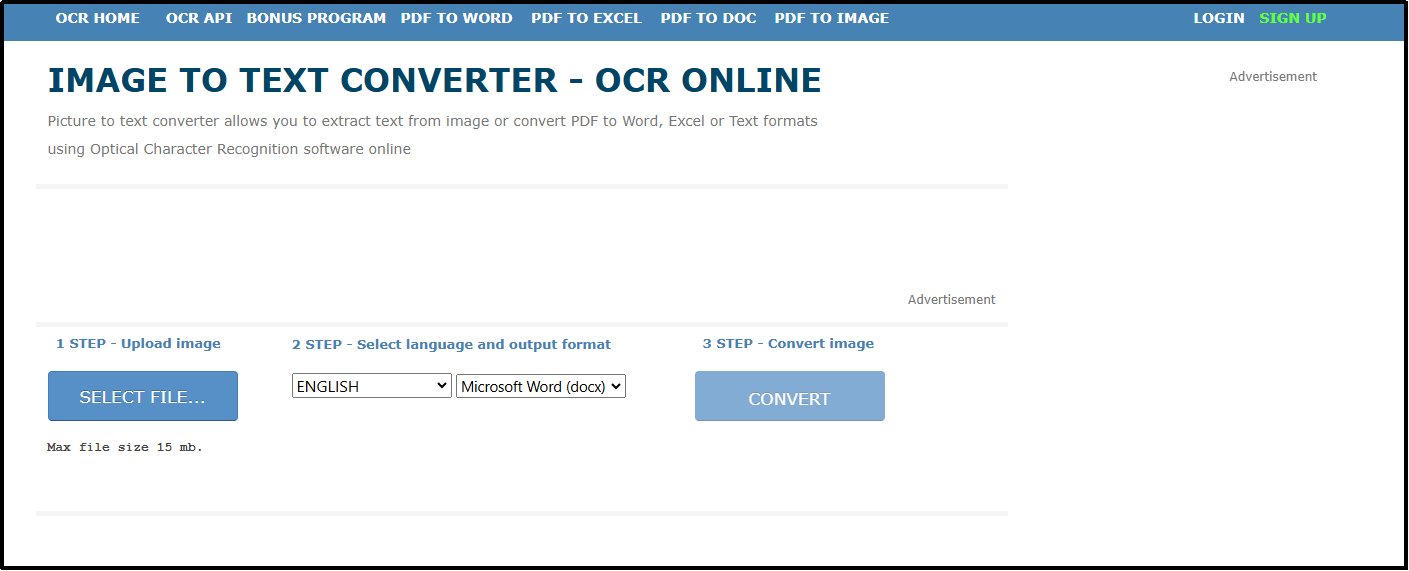Click the '3 STEP - Convert image' label
1409x571 pixels.
point(787,343)
